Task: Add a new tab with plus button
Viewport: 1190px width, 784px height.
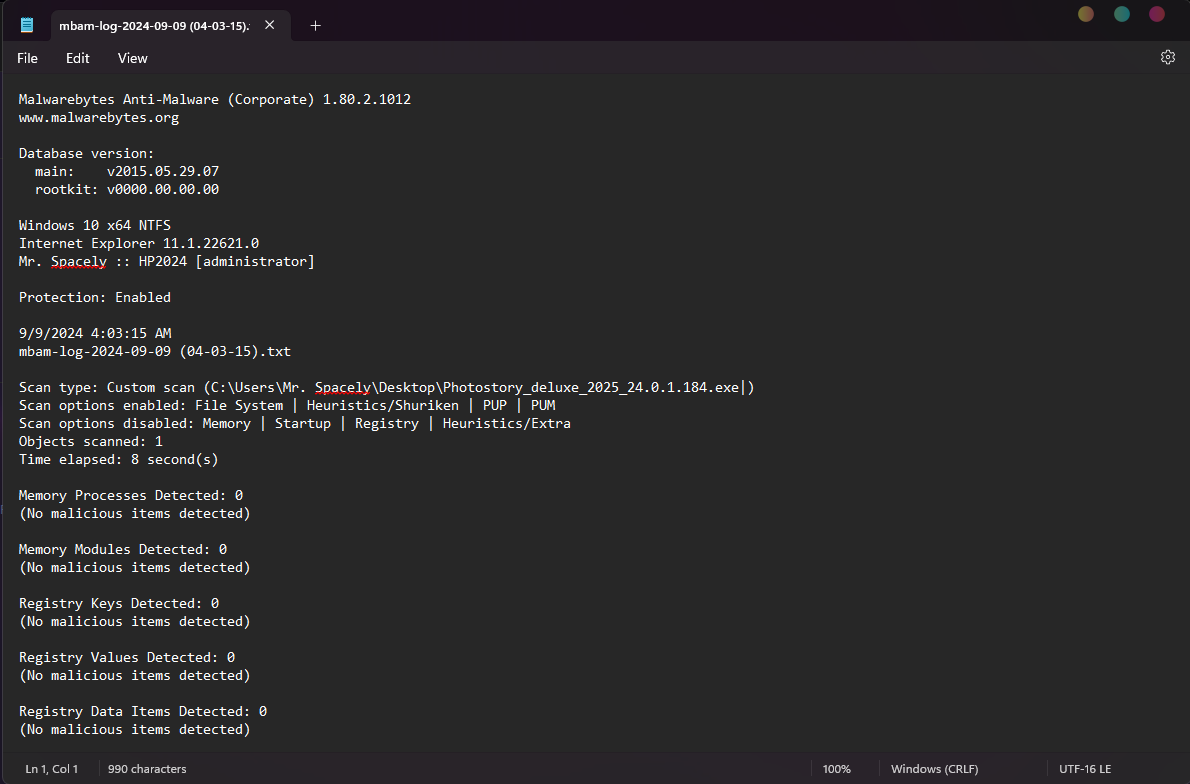Action: [316, 26]
